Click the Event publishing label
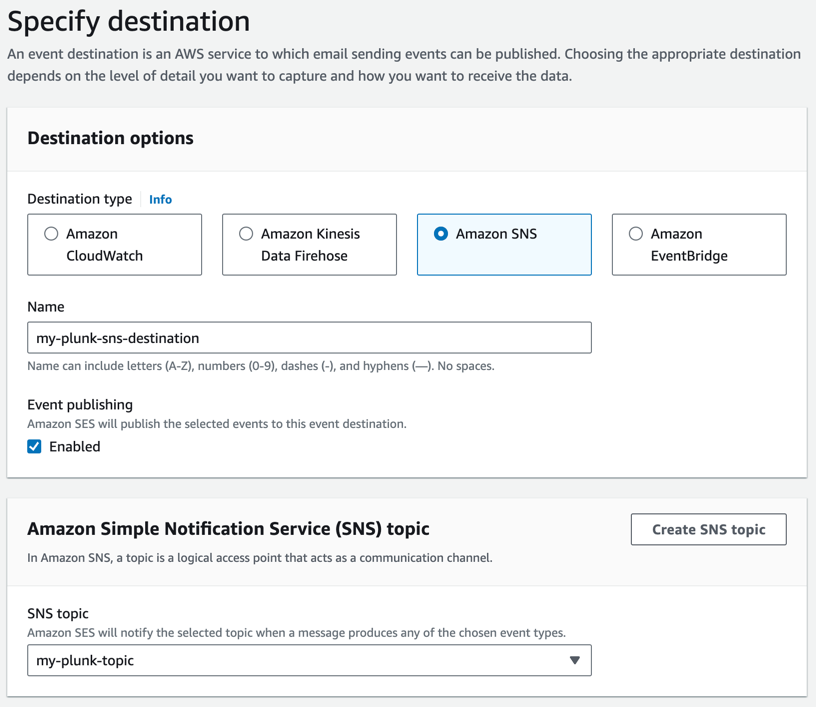Viewport: 816px width, 707px height. point(80,405)
